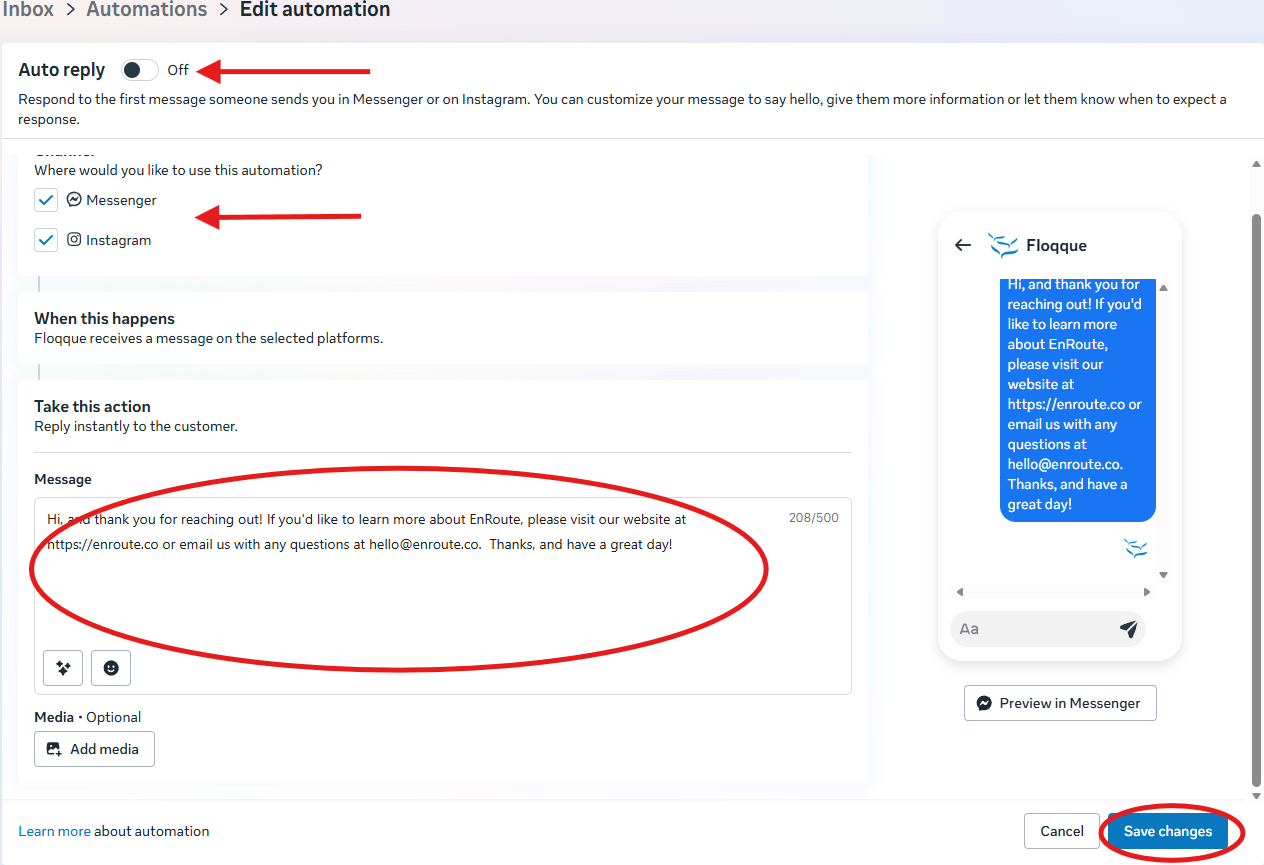
Task: Click the 'Media • Optional' label
Action: 88,717
